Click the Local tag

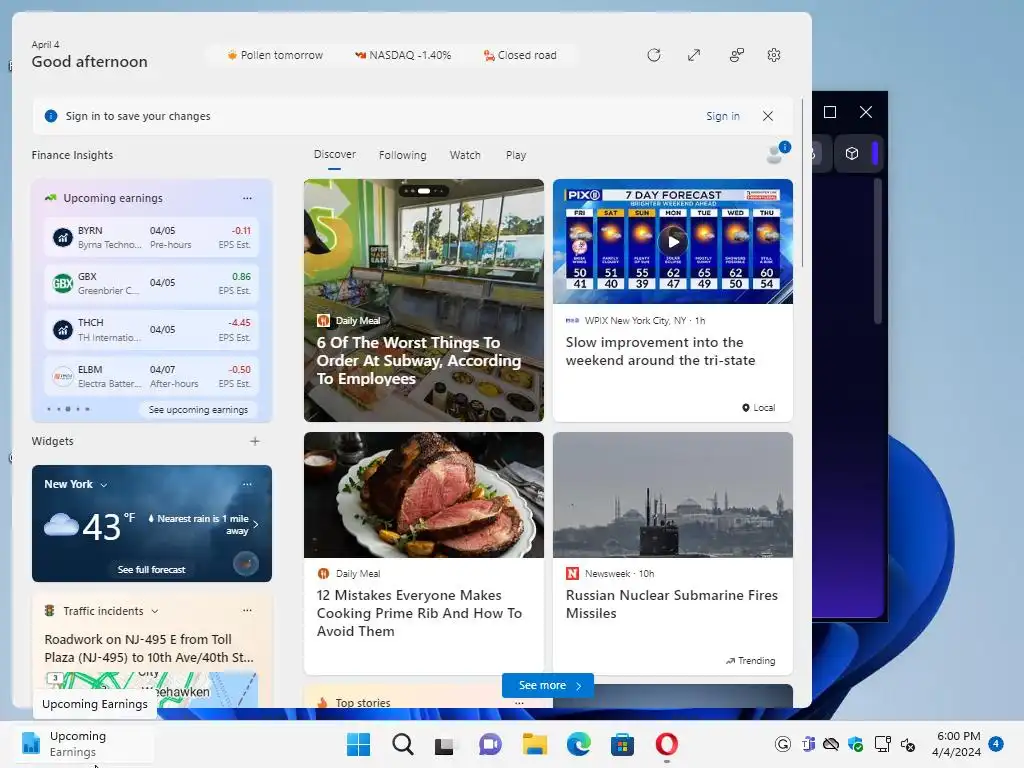758,408
